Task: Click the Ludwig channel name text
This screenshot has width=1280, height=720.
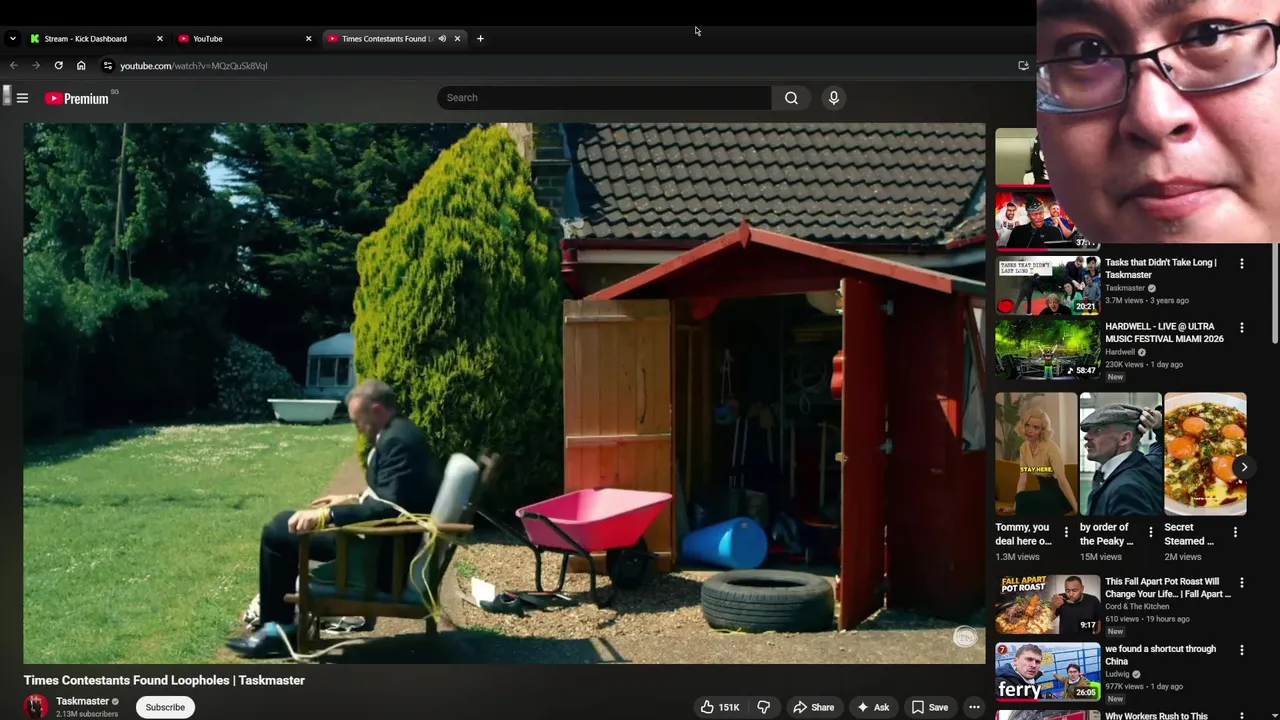Action: tap(1118, 674)
